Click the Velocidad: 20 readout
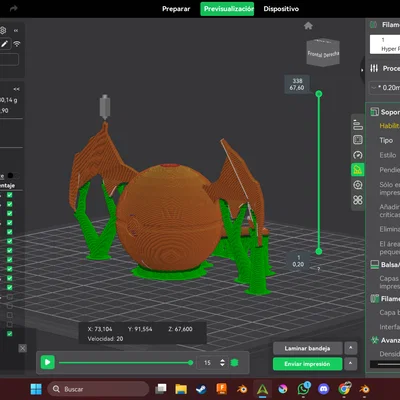 pyautogui.click(x=105, y=339)
